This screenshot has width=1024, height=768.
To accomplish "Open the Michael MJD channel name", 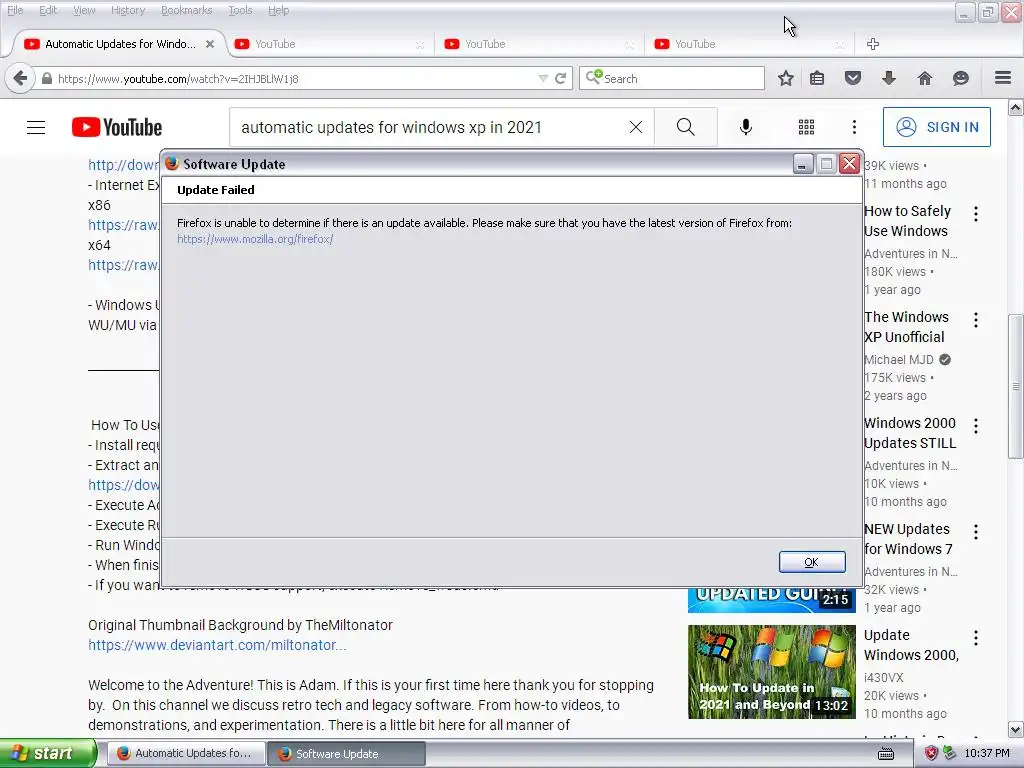I will coord(899,359).
